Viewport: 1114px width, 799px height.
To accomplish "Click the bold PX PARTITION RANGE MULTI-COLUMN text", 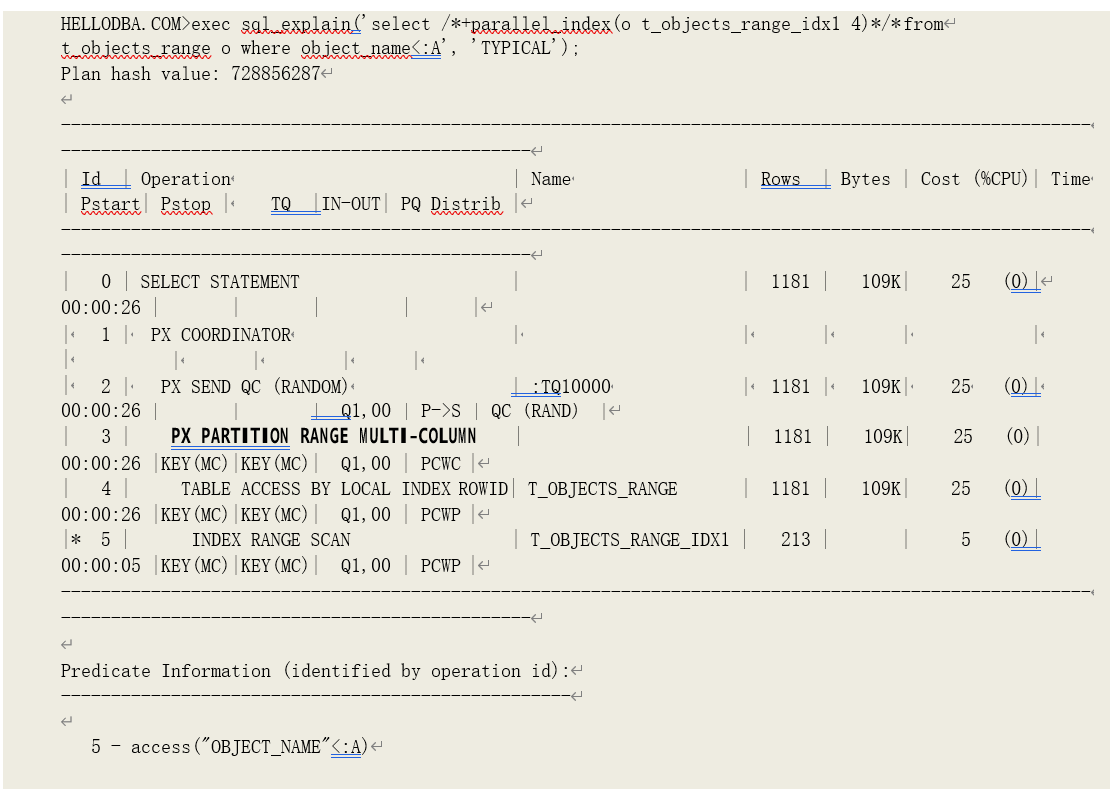I will click(323, 436).
